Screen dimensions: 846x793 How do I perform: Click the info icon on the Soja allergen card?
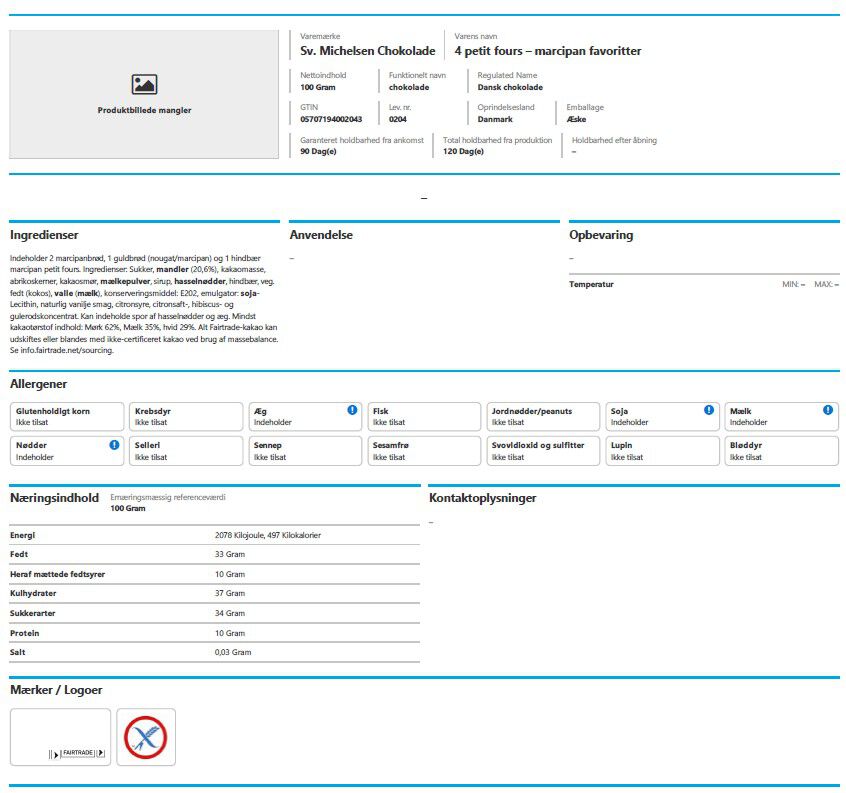[x=709, y=410]
